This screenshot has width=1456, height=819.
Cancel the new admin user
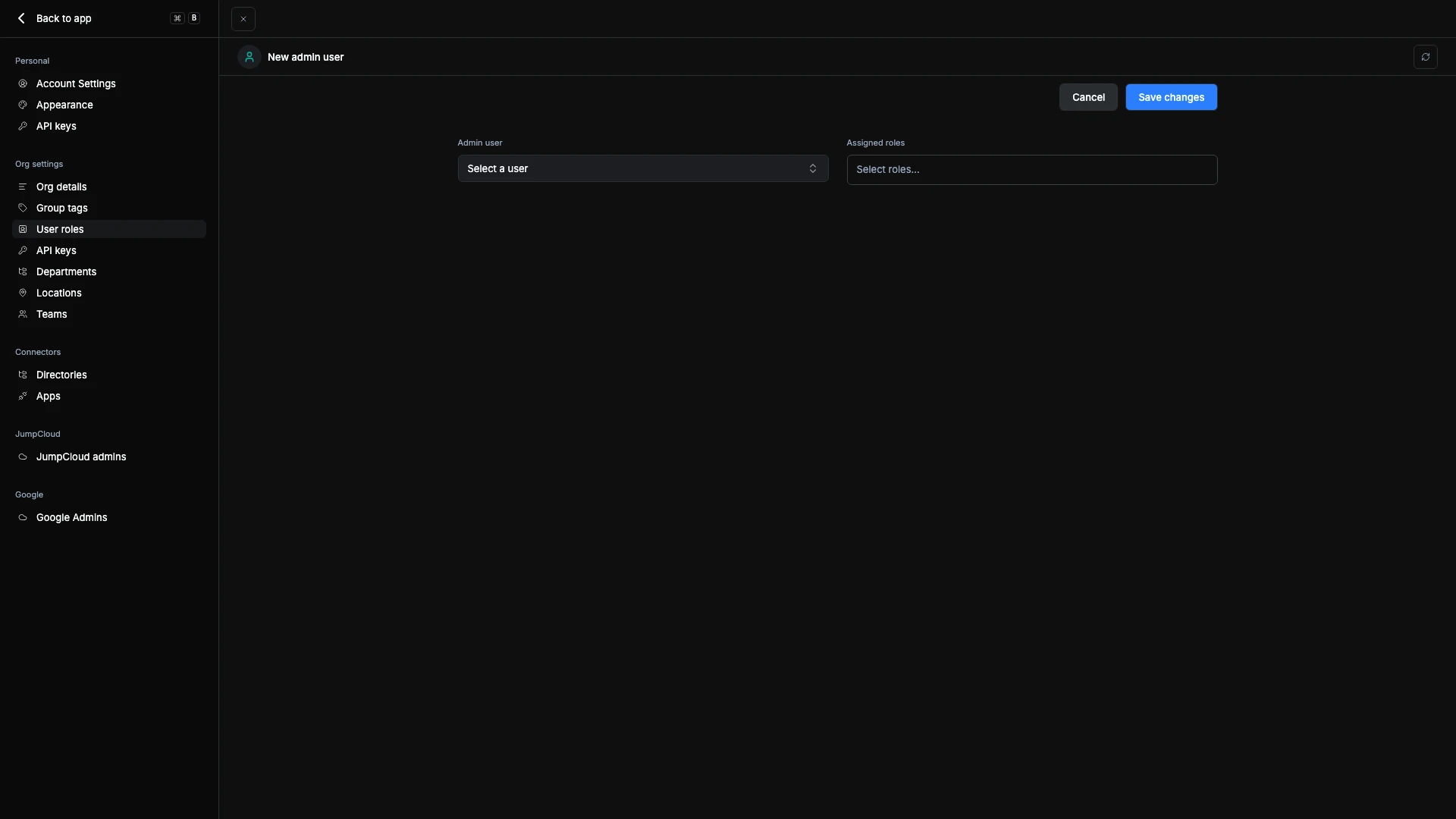pos(1087,97)
